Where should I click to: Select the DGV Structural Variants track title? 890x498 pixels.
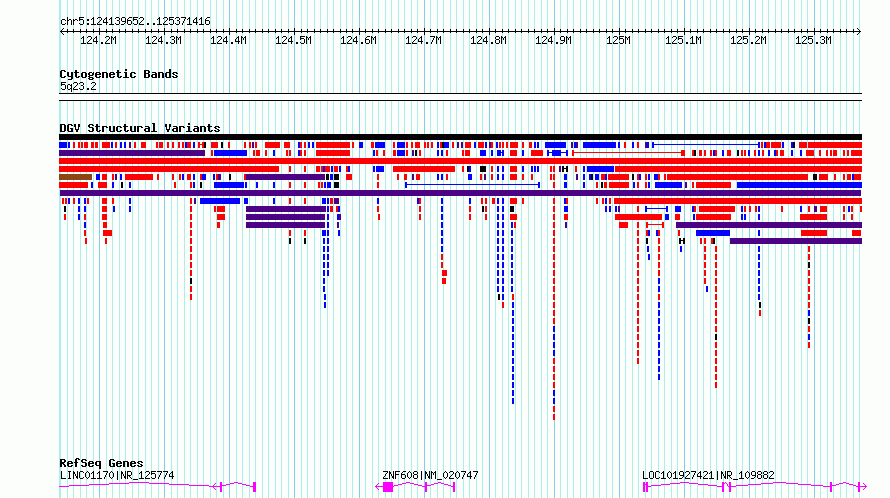click(140, 128)
